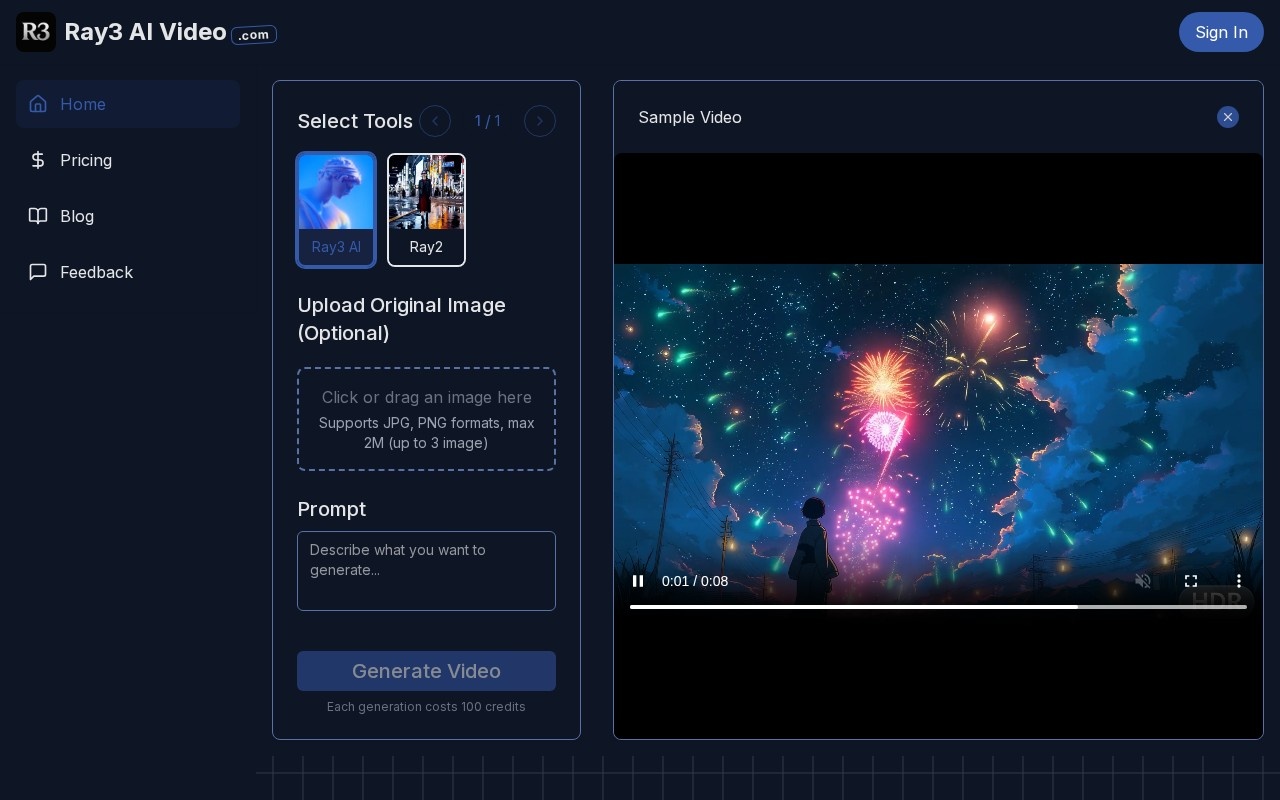Click the Select Tools heading
The image size is (1280, 800).
[355, 121]
